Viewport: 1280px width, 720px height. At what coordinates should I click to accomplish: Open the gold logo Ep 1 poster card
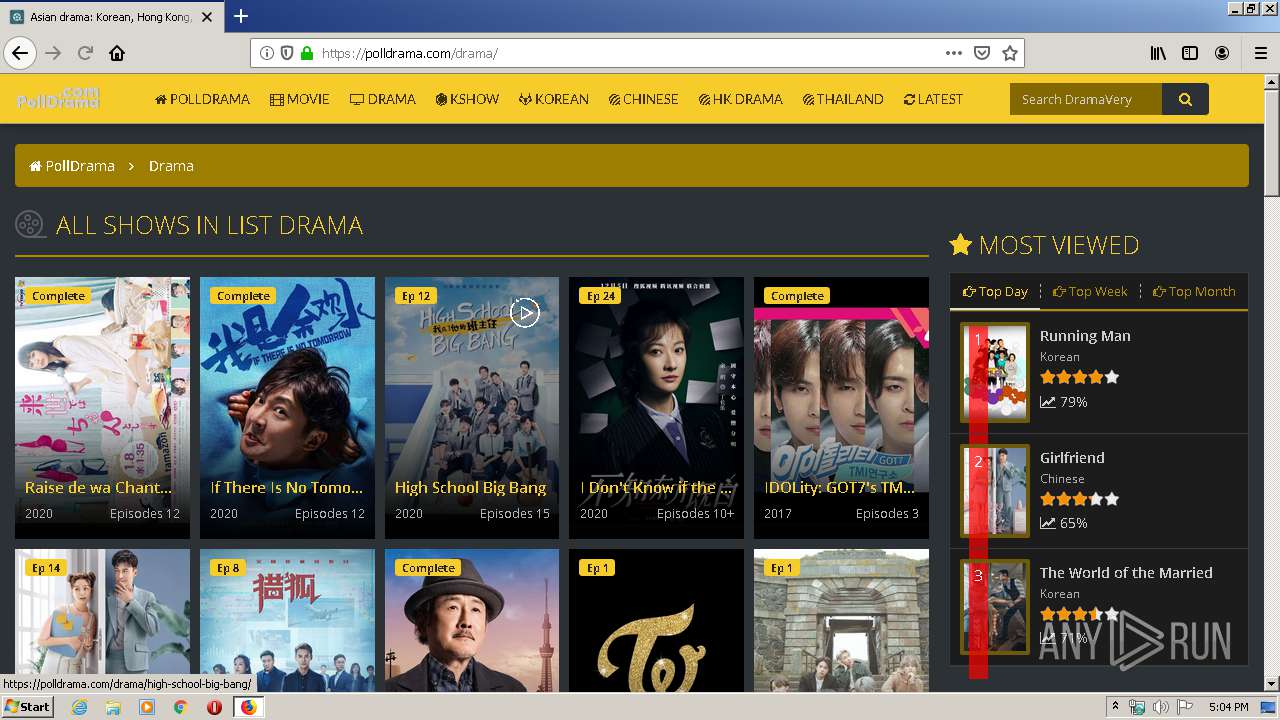pos(656,620)
